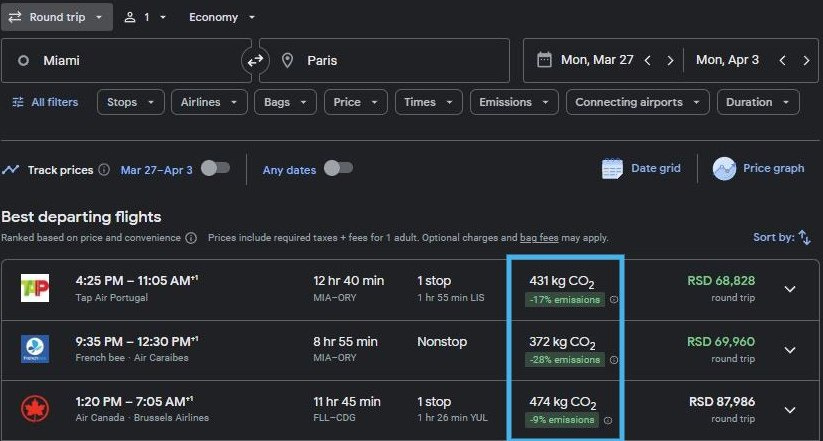Open the Date grid view
Image resolution: width=823 pixels, height=441 pixels.
pos(641,169)
